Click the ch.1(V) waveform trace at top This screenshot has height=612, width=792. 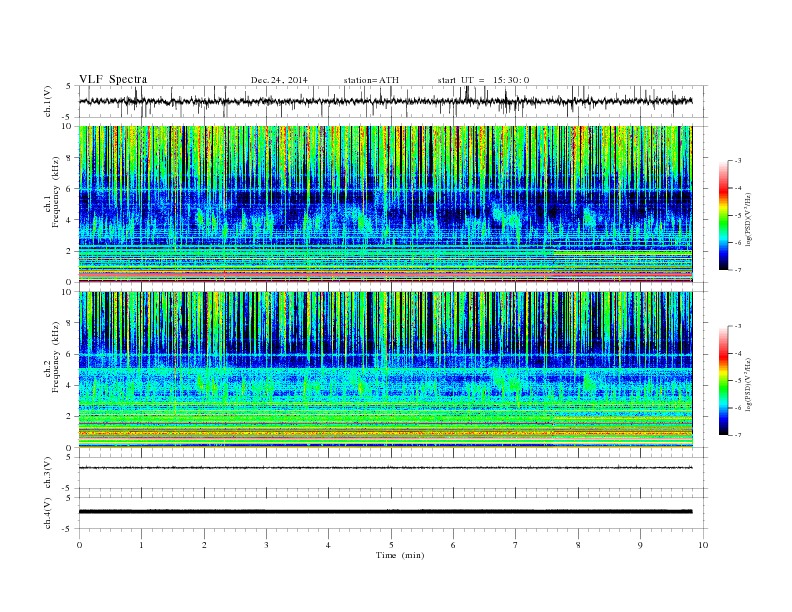(x=385, y=101)
